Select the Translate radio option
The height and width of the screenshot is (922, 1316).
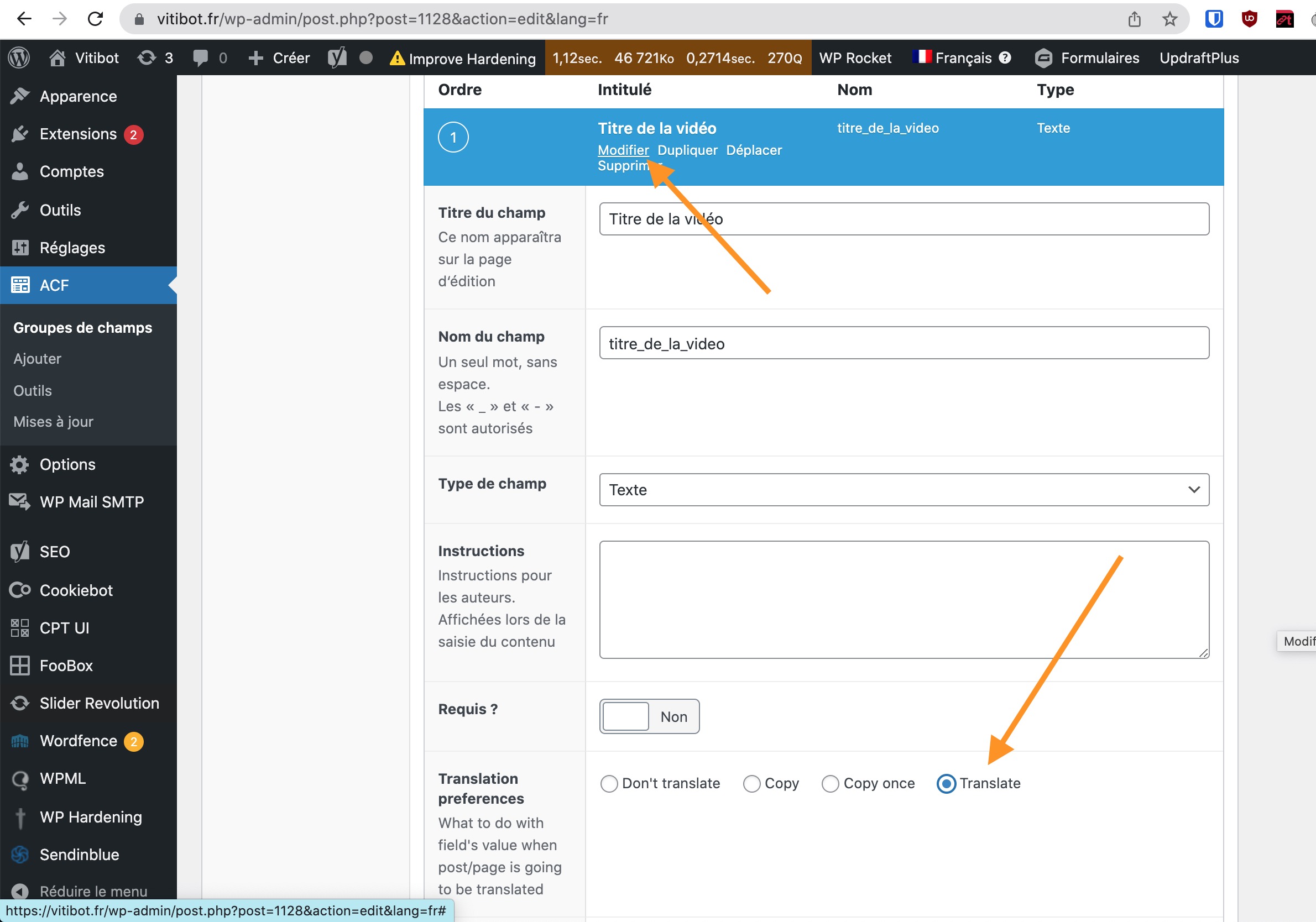click(946, 783)
